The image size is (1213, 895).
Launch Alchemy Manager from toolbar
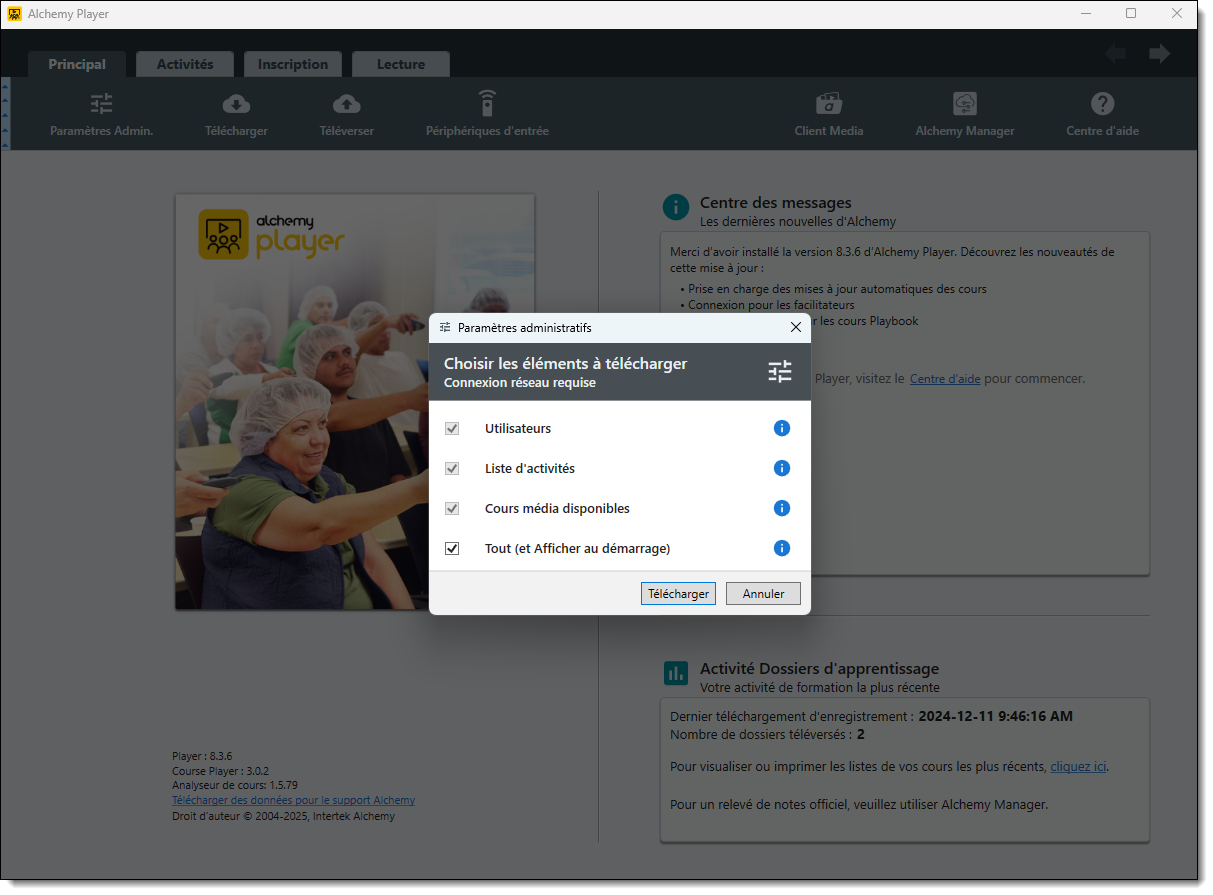coord(964,104)
